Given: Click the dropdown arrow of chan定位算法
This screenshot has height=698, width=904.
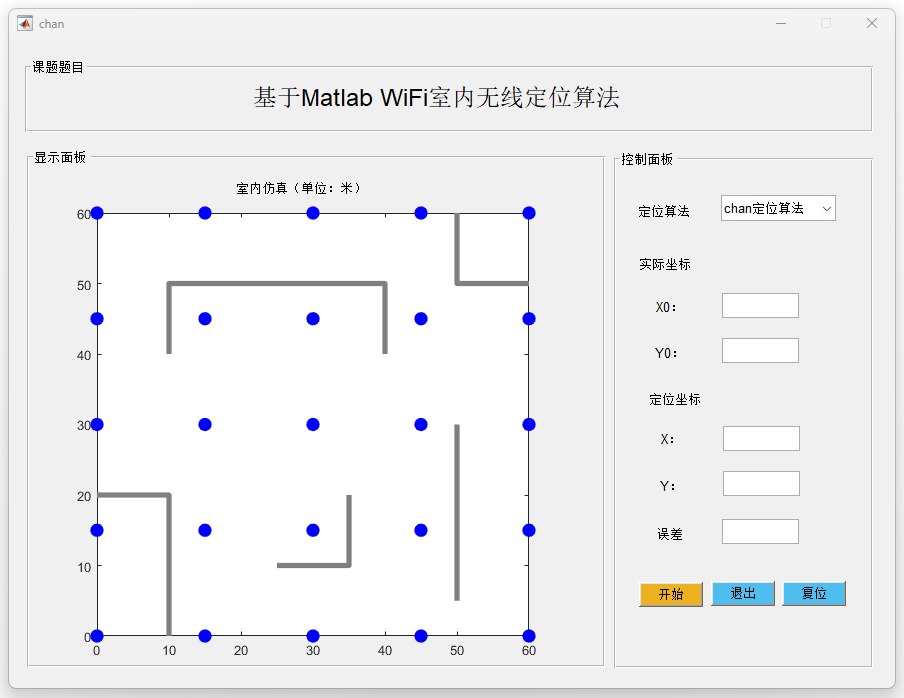Looking at the screenshot, I should (827, 208).
